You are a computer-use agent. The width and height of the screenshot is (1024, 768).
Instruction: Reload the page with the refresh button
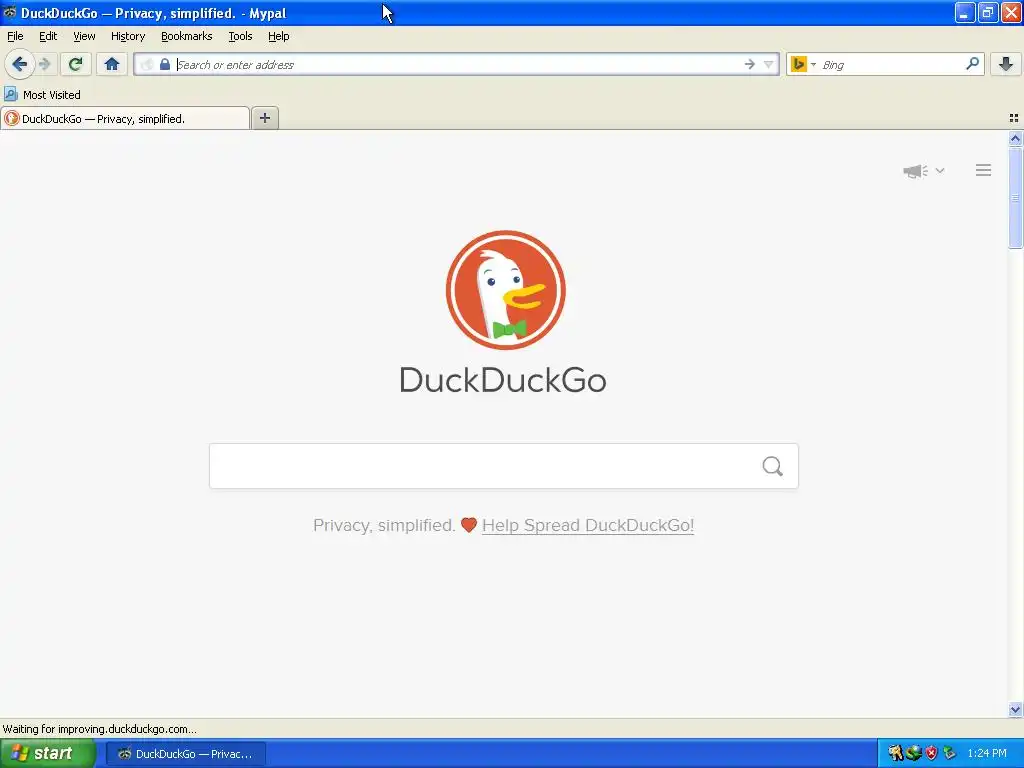[75, 64]
